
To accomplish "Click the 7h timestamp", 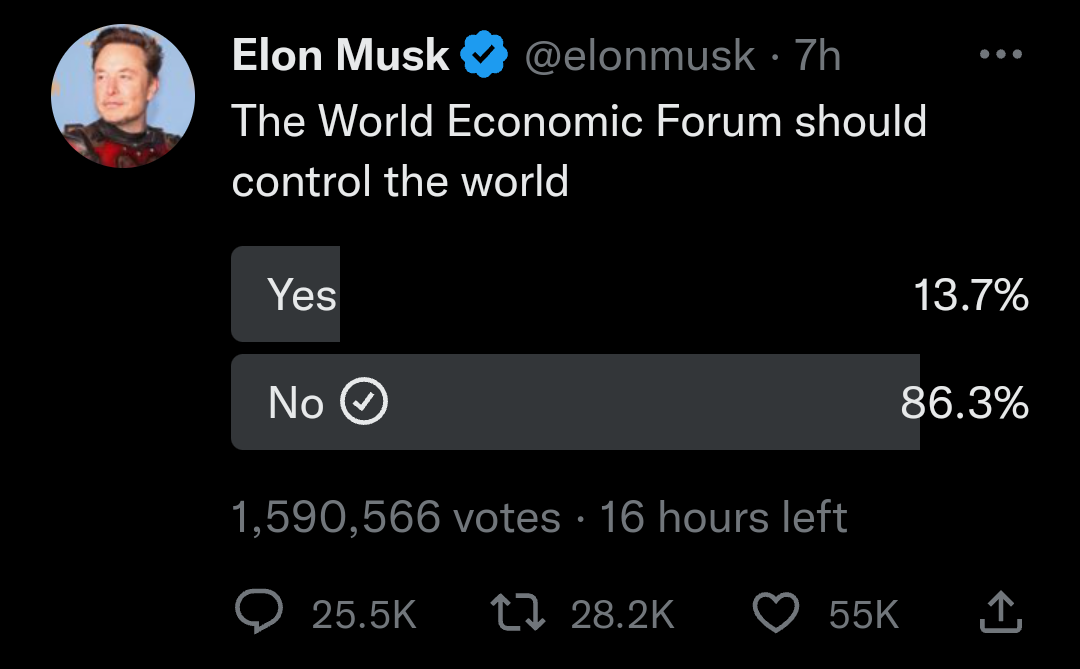I will tap(817, 56).
